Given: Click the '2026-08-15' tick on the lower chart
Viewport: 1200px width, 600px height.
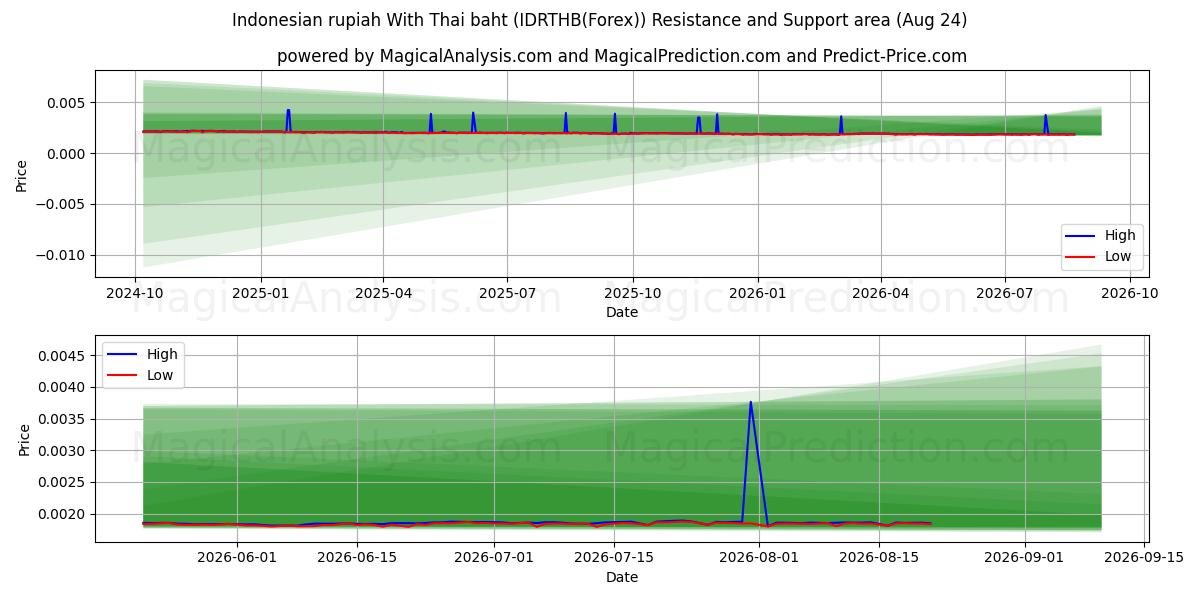Looking at the screenshot, I should pyautogui.click(x=879, y=558).
